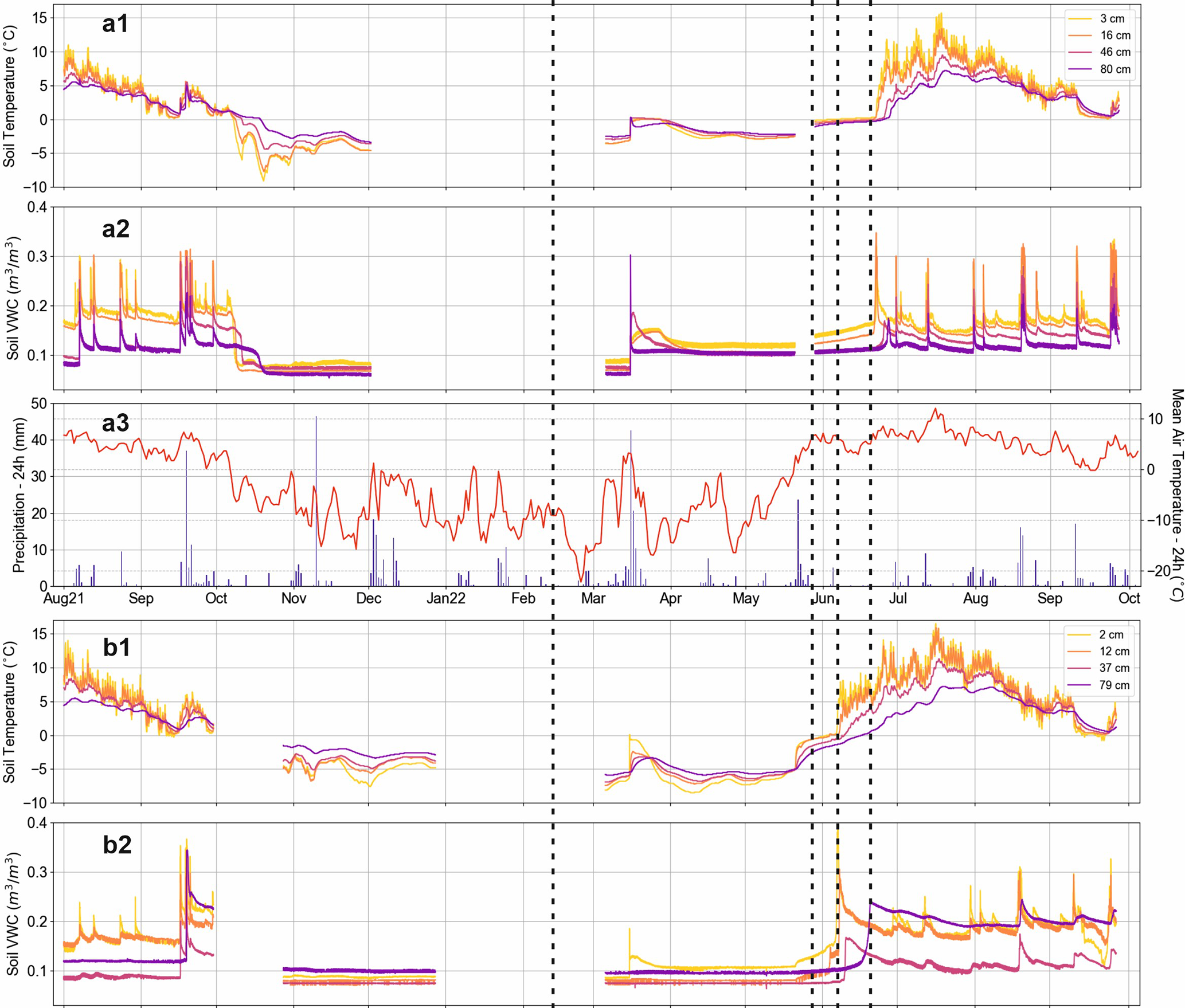Click the 80 cm legend entry

click(x=1114, y=69)
